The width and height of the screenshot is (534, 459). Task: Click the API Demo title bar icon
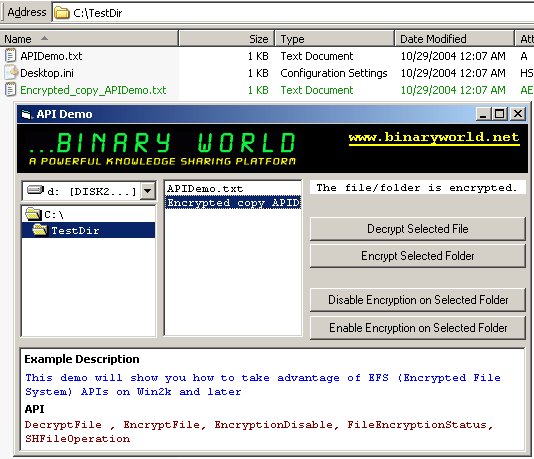coord(26,114)
